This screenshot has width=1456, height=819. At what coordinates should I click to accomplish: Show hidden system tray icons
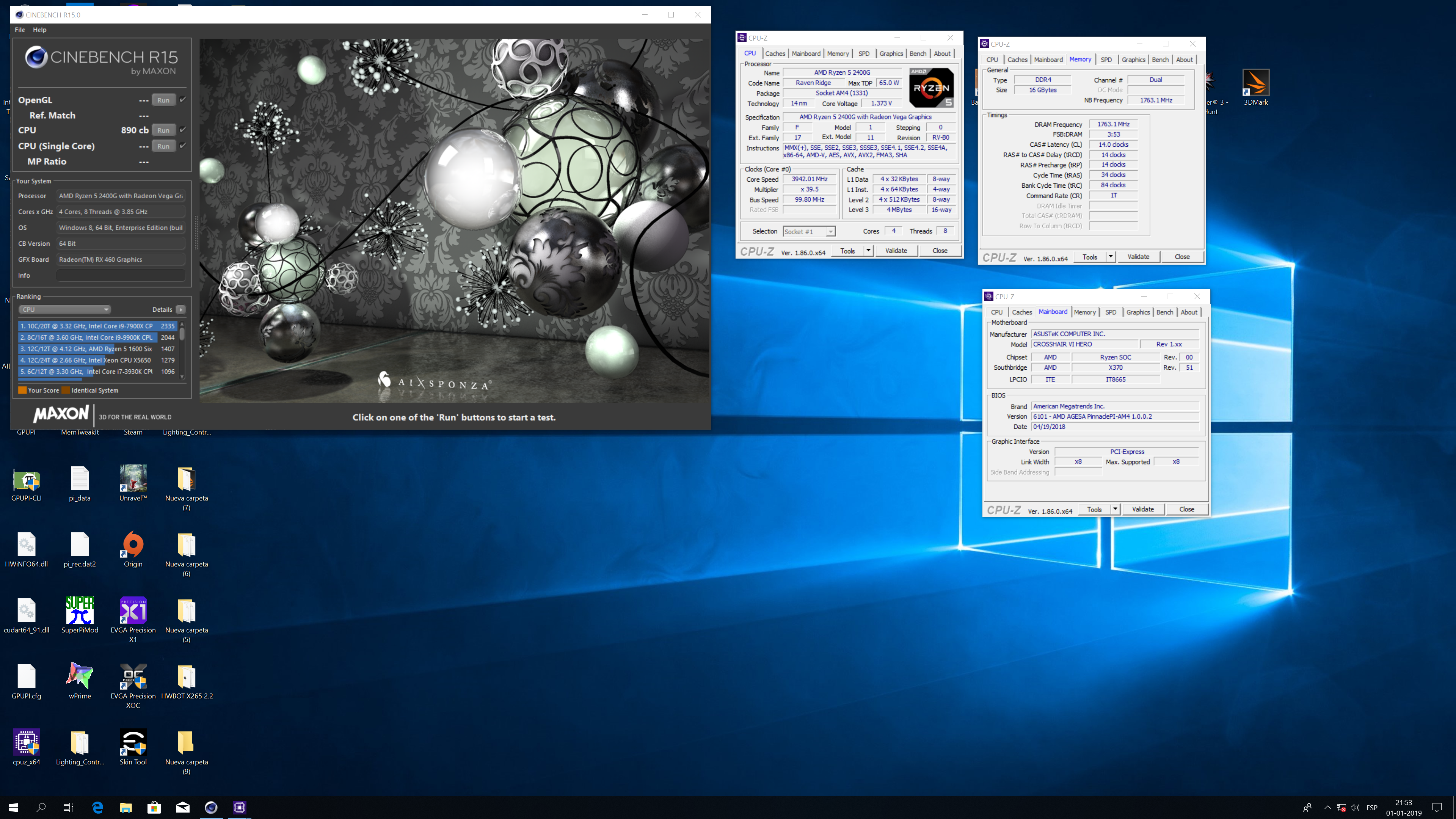[1327, 807]
